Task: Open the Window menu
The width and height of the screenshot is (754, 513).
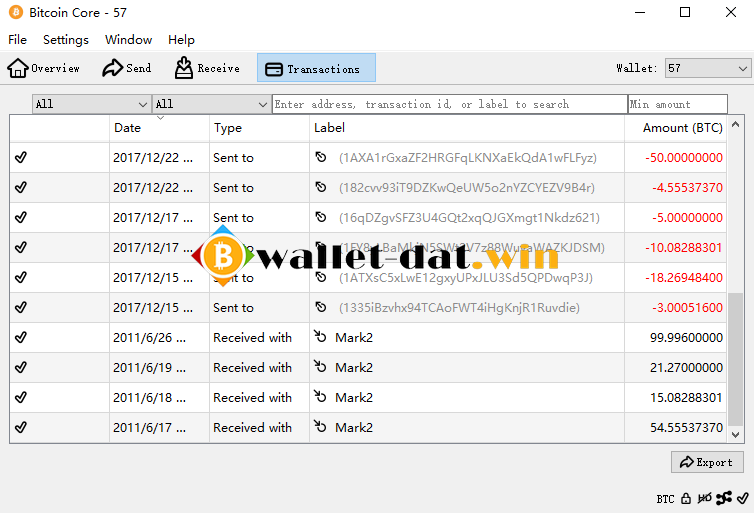Action: (128, 39)
